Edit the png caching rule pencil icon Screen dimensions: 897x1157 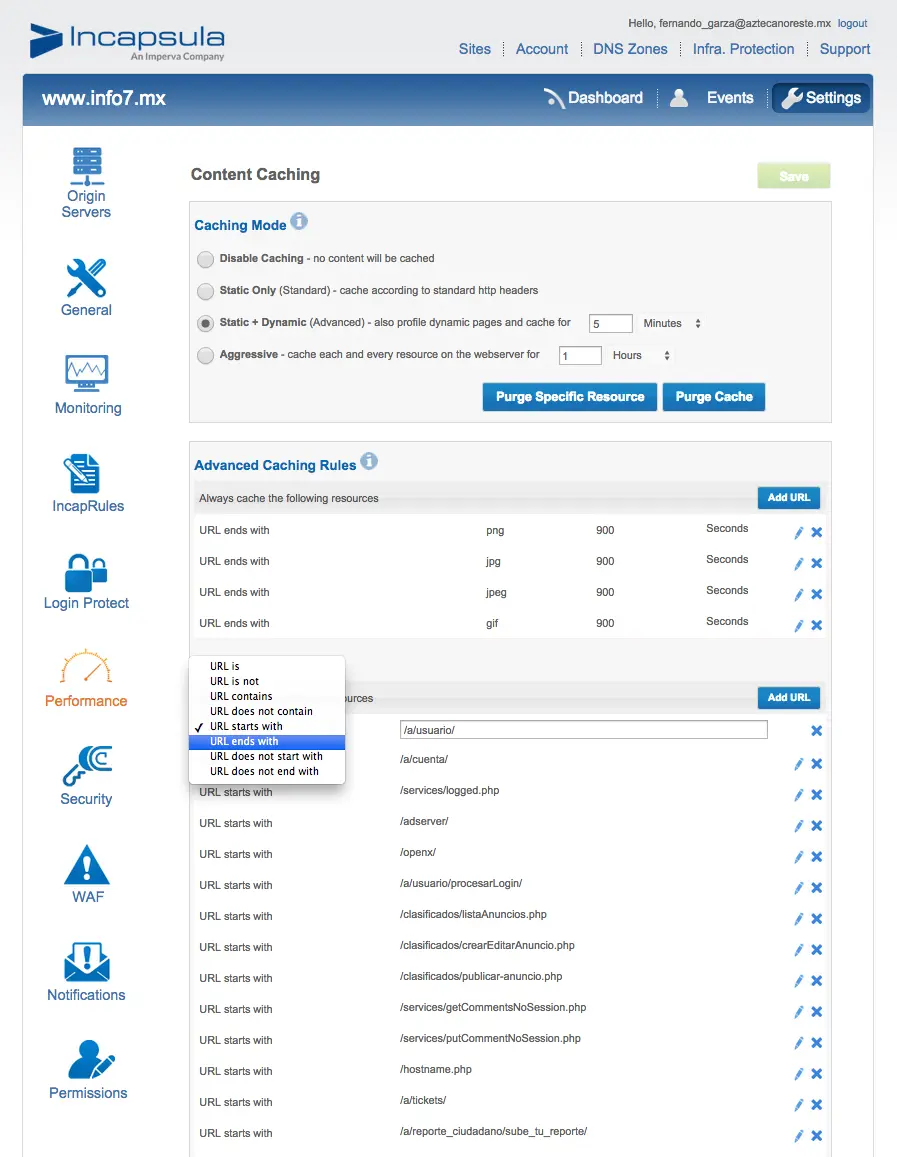tap(798, 532)
